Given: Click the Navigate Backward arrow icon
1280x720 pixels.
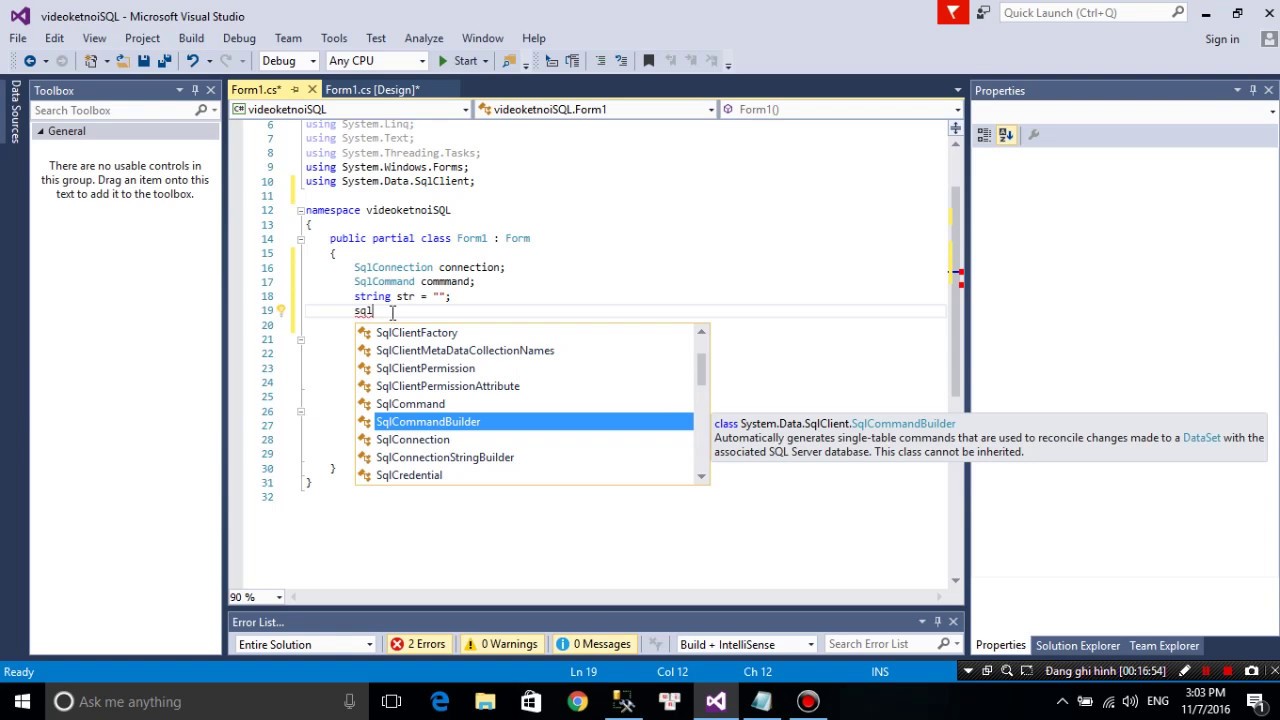Looking at the screenshot, I should click(x=30, y=61).
